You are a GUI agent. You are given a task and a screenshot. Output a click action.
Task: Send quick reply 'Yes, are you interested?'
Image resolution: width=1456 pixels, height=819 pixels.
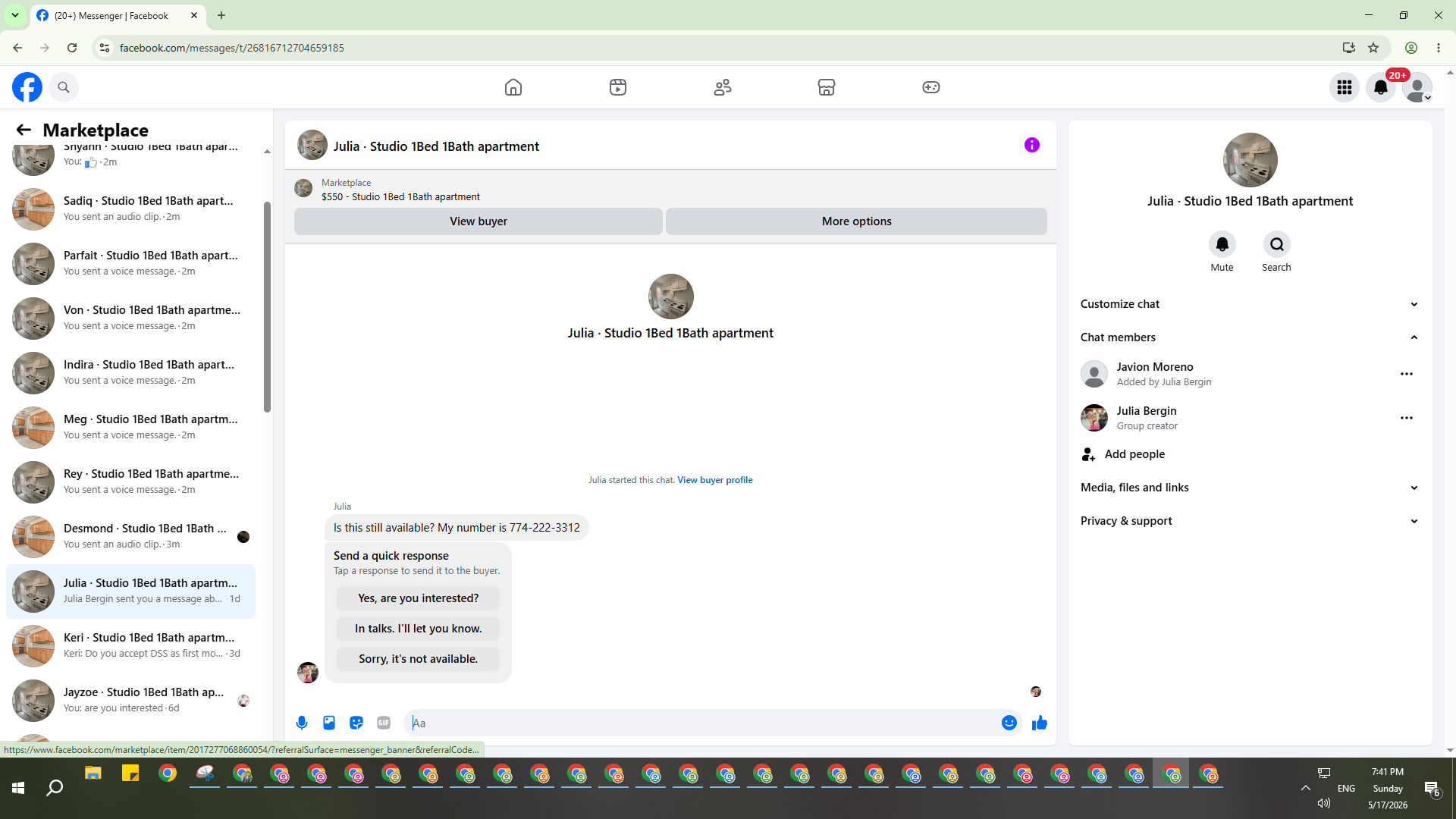(x=418, y=598)
